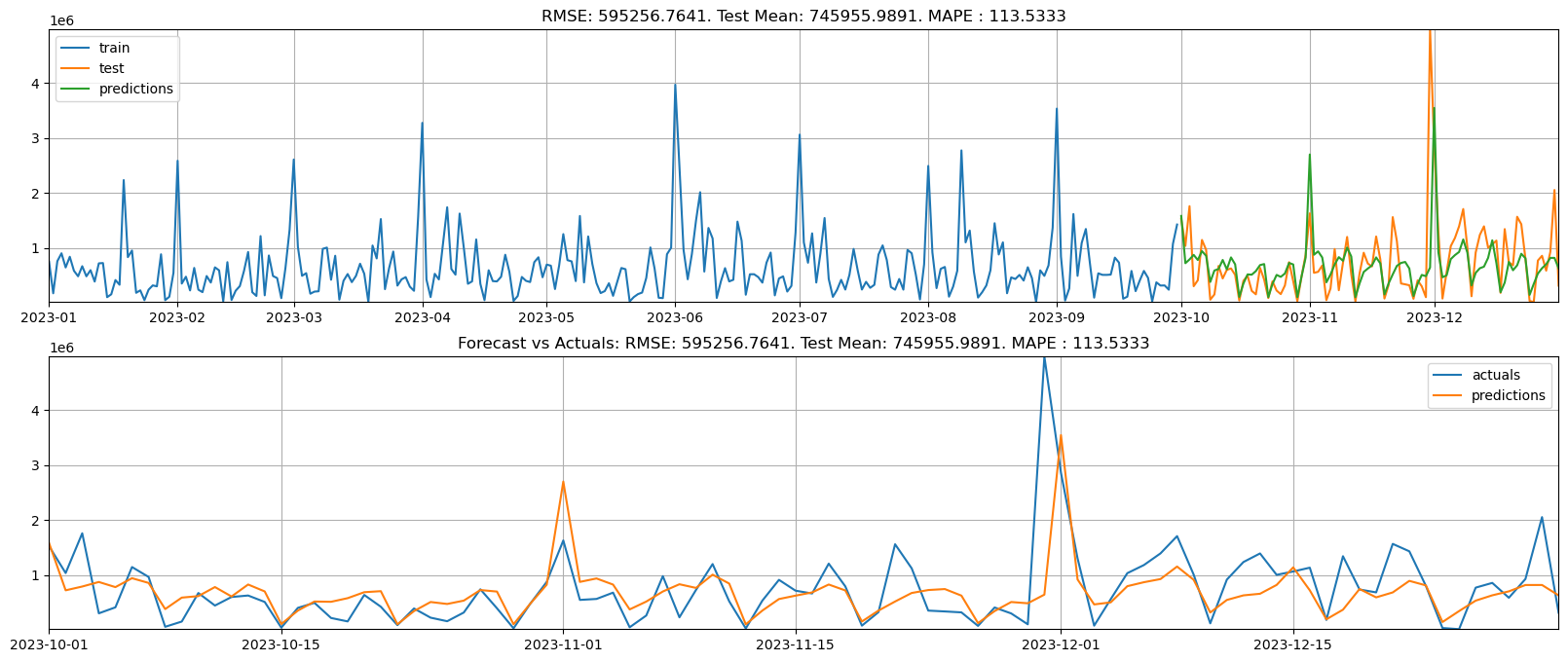1568x662 pixels.
Task: Click the tallest blue train peak near 2023-06
Action: coord(675,86)
